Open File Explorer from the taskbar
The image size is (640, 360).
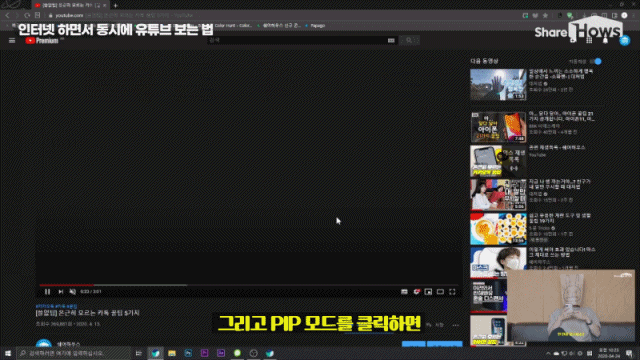coord(172,353)
